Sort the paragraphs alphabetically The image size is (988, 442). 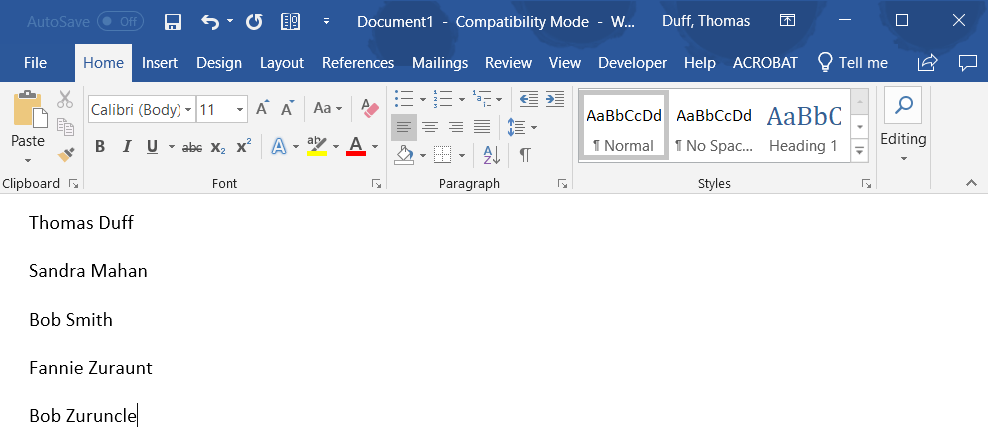(x=492, y=154)
